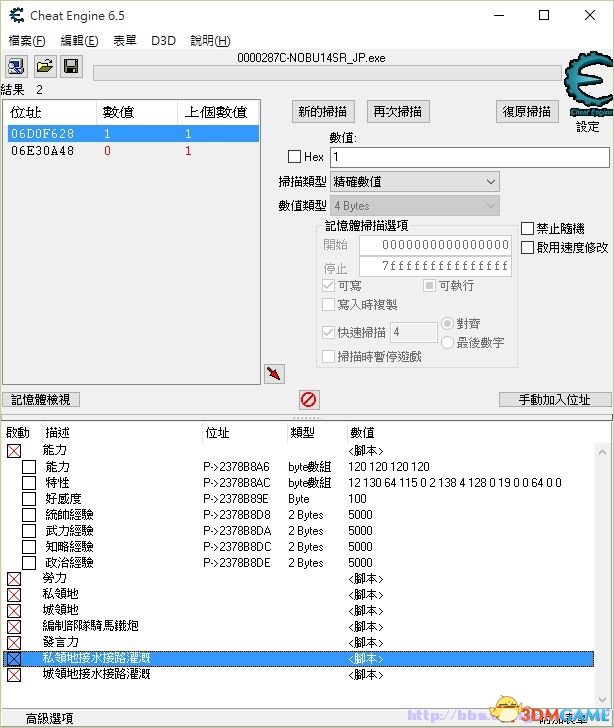Click the address list scroll down arrow
Image resolution: width=614 pixels, height=728 pixels.
point(602,700)
